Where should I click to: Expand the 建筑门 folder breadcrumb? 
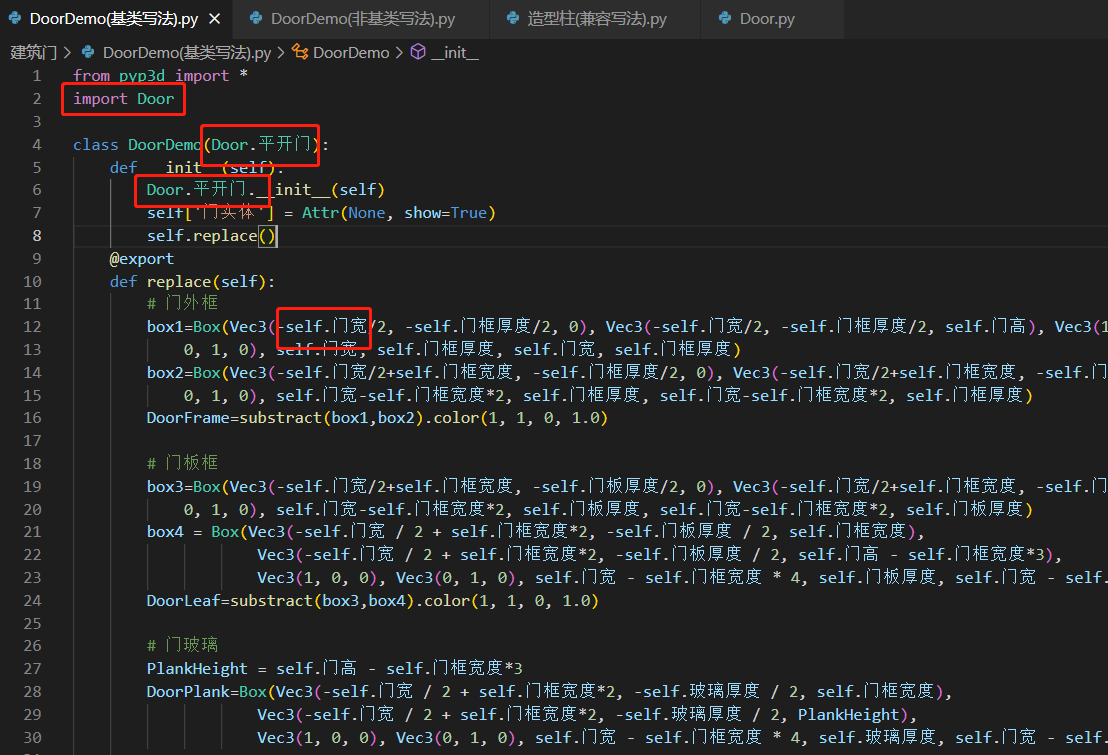[x=33, y=53]
